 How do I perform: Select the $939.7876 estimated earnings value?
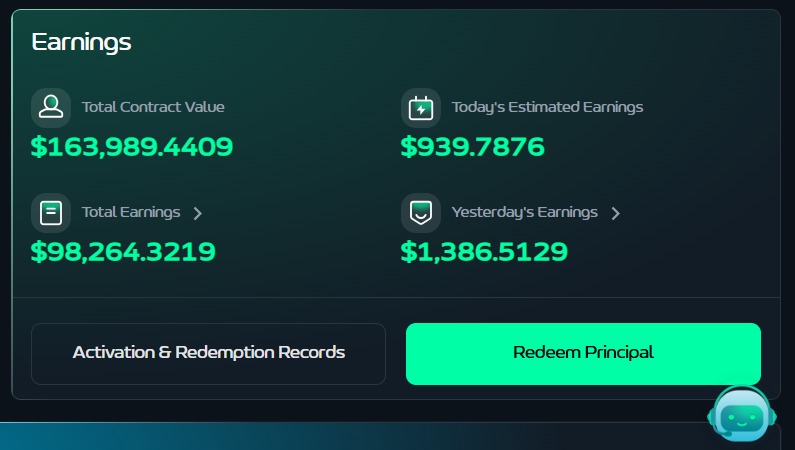coord(473,147)
